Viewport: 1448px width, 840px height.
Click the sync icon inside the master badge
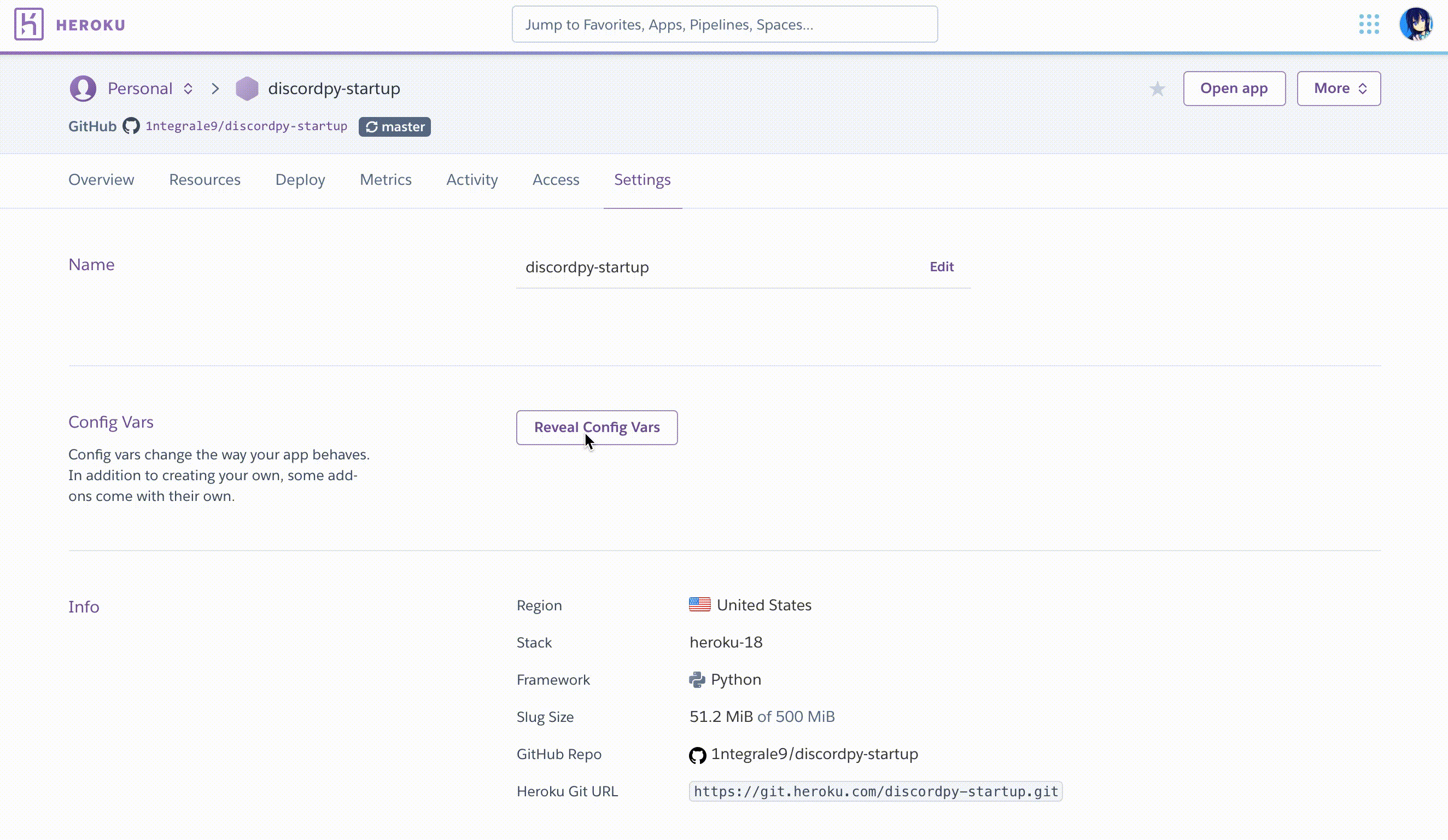(372, 126)
